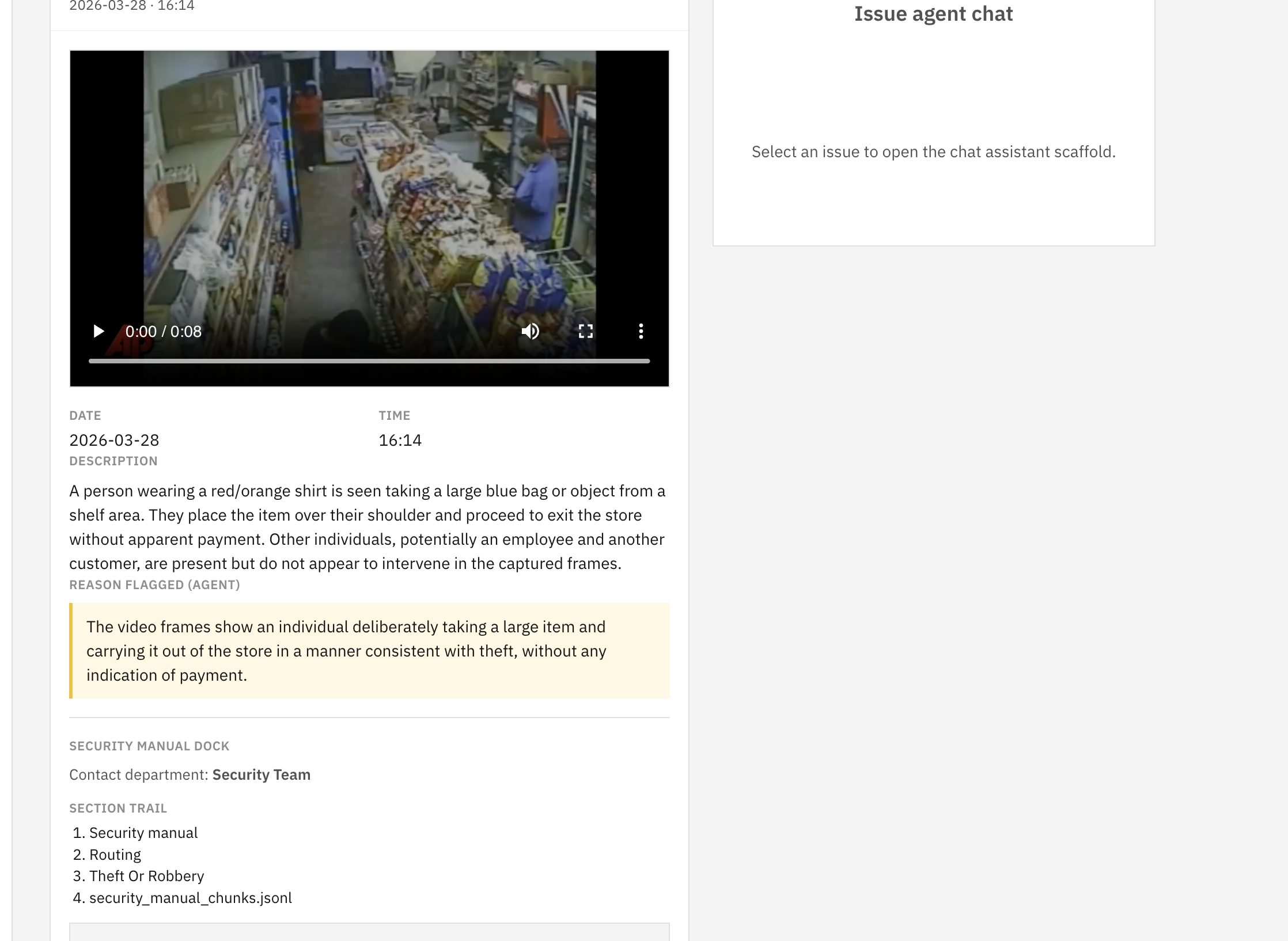Click the surveillance footage video frame

[x=369, y=184]
